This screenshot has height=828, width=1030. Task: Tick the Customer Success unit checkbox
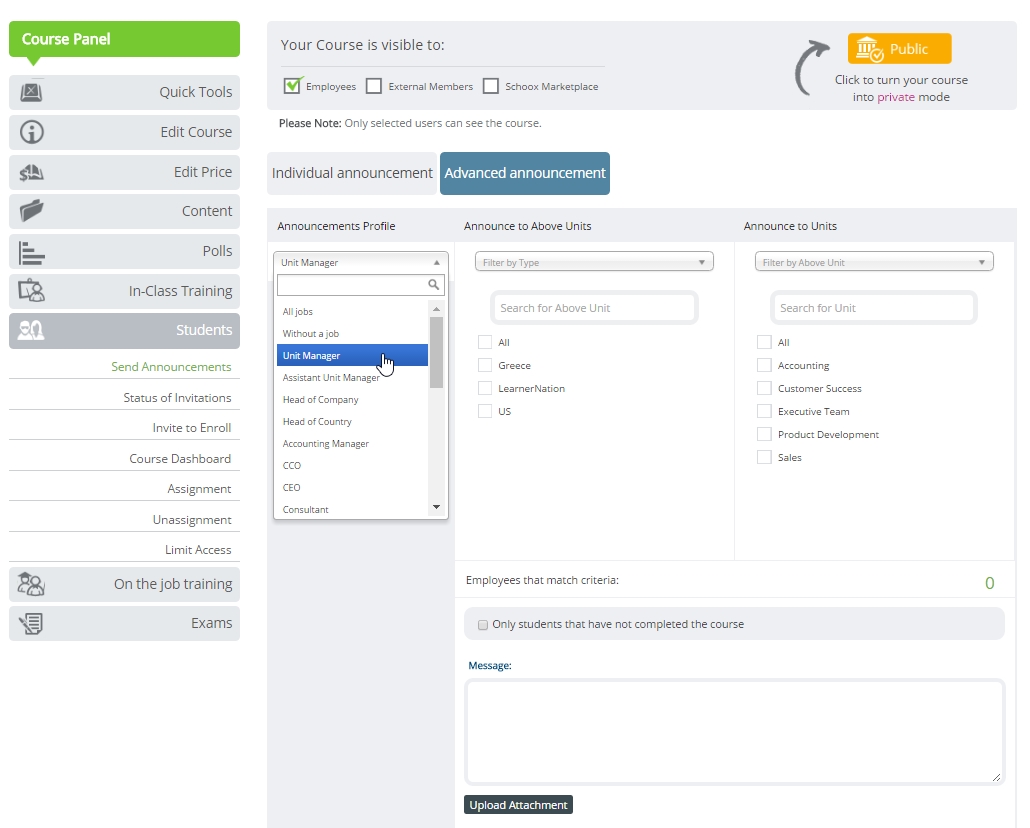(x=764, y=388)
